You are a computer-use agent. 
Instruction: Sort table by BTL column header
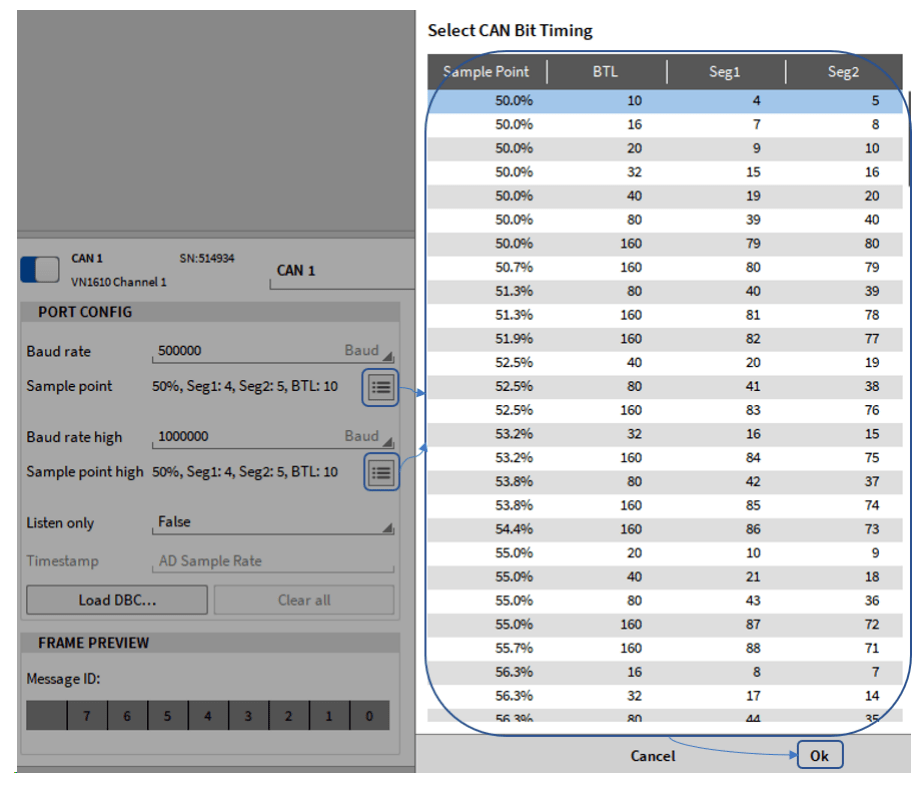[605, 72]
